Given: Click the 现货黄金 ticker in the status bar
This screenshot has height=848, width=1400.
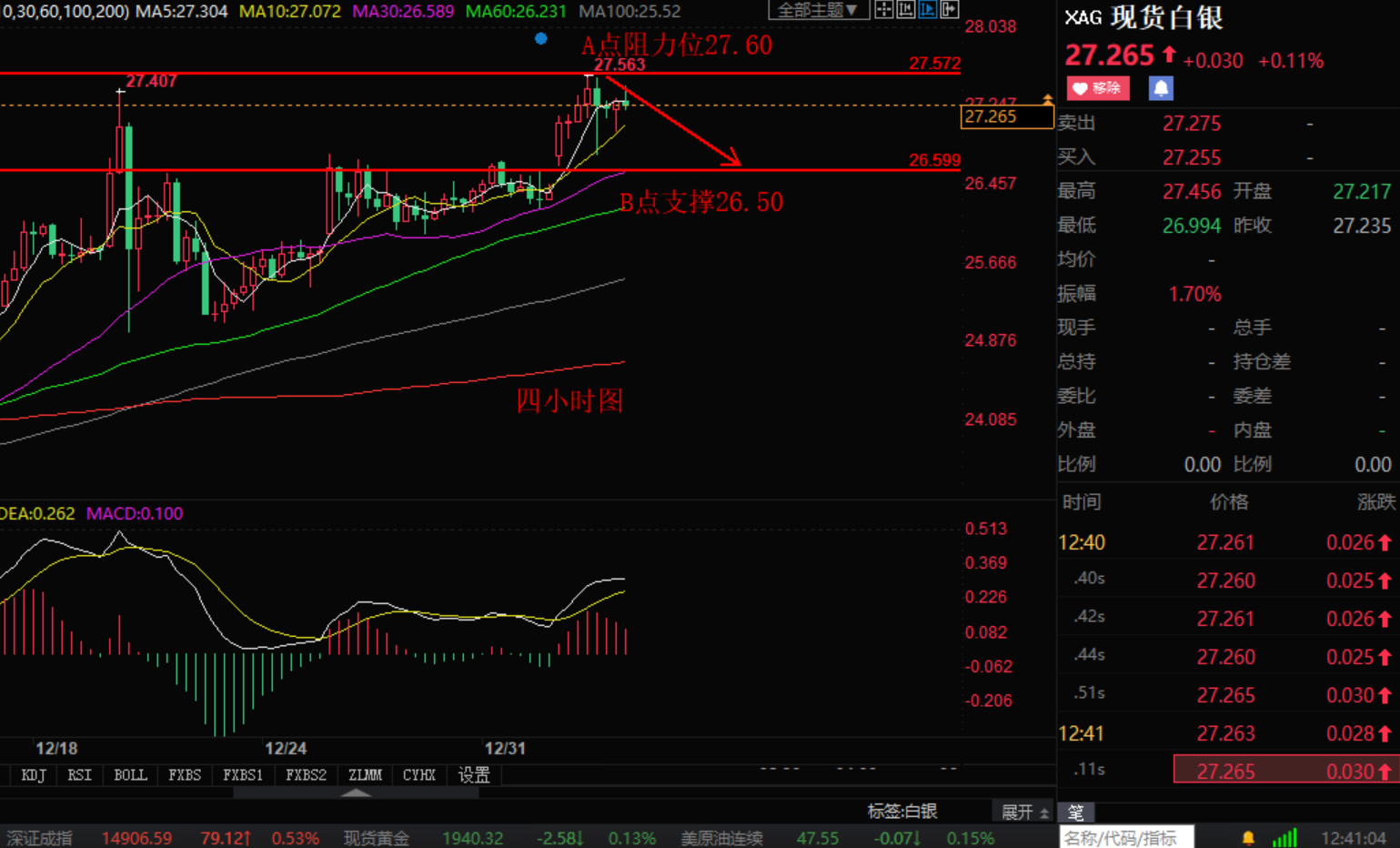Looking at the screenshot, I should pyautogui.click(x=377, y=838).
